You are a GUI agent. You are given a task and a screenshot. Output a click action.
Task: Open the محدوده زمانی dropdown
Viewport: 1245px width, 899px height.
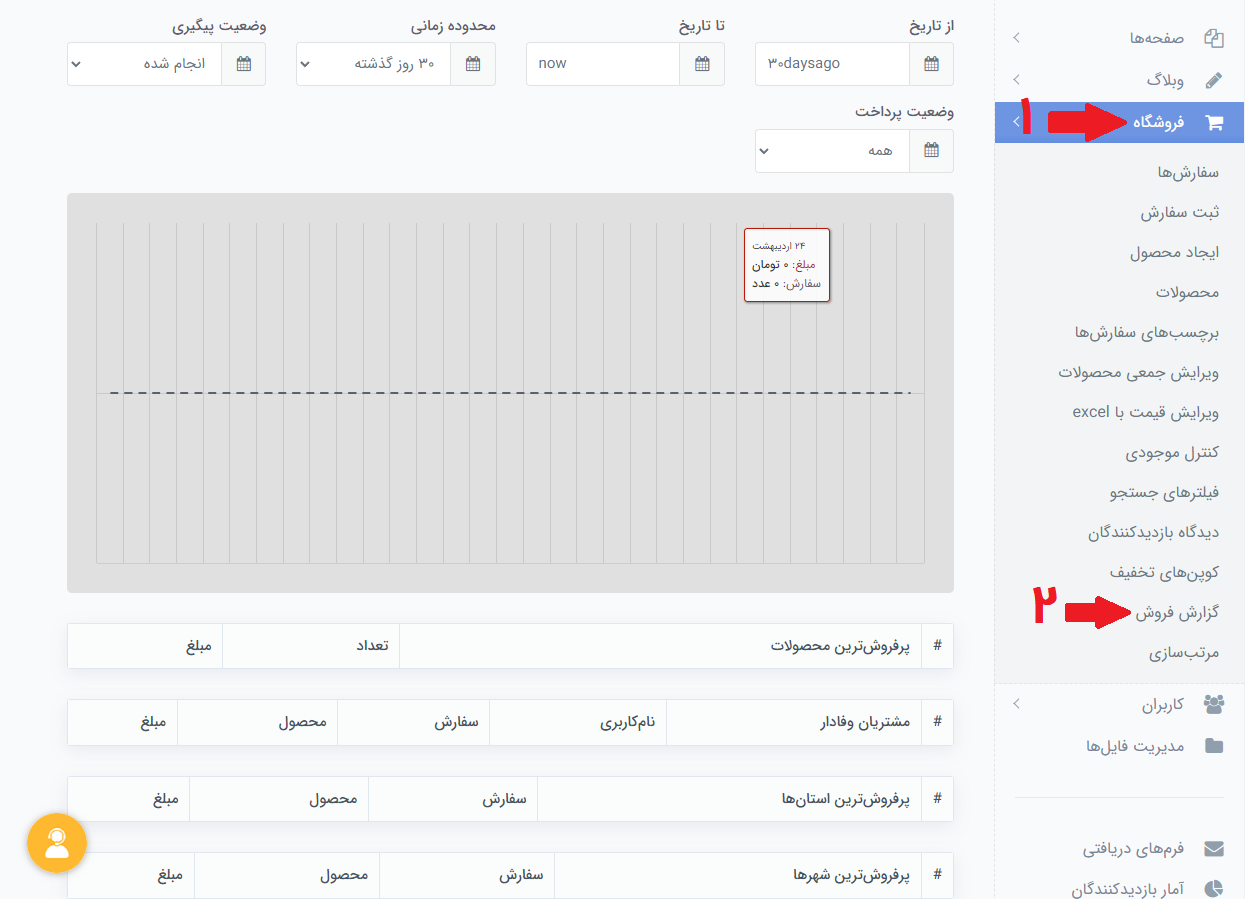tap(373, 64)
